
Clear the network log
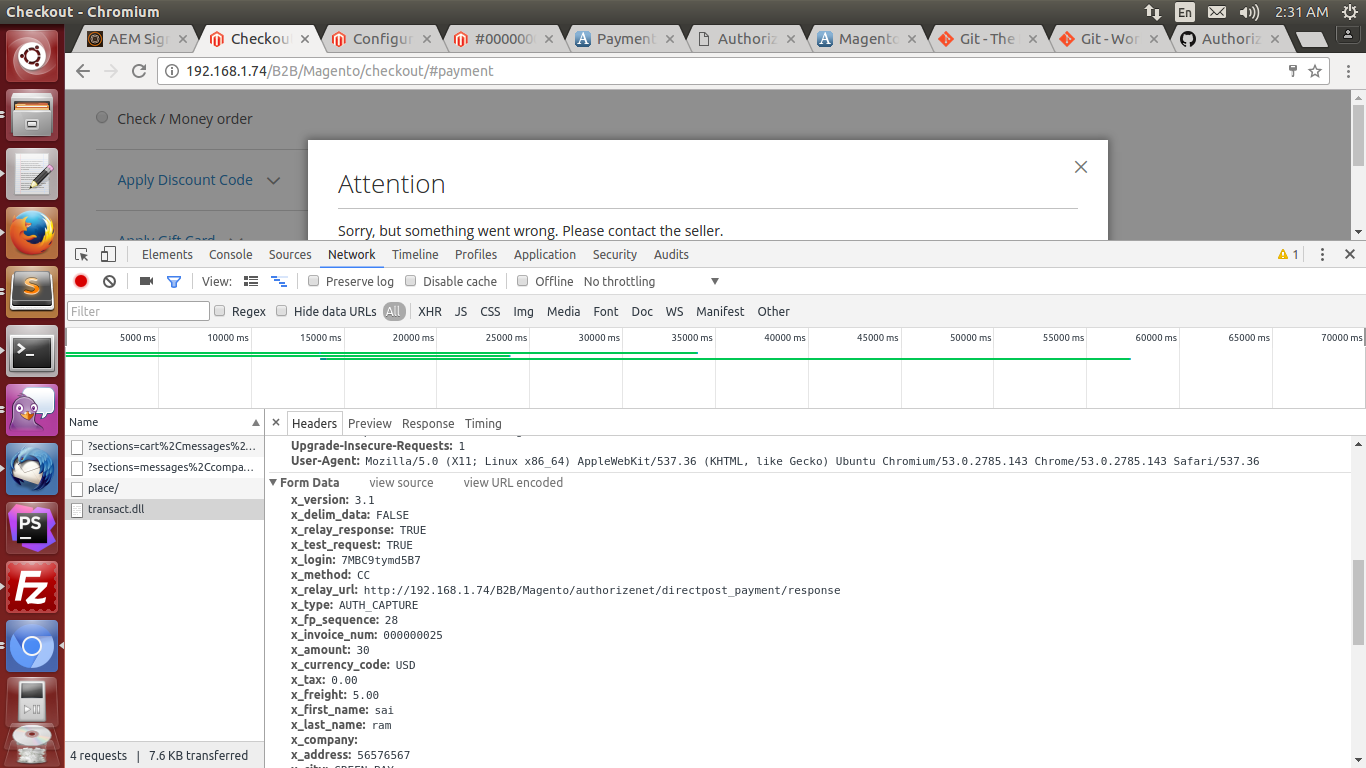click(x=109, y=282)
